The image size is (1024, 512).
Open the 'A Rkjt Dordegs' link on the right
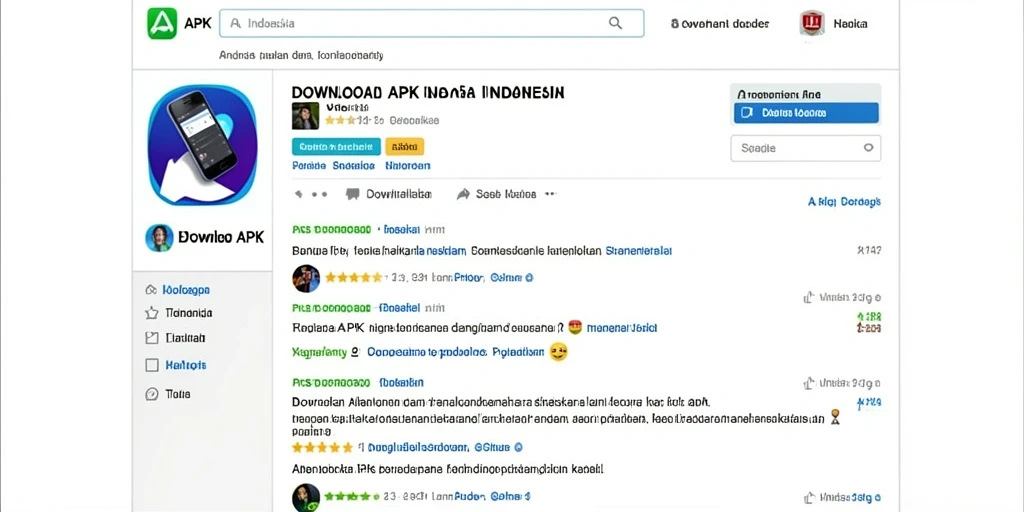coord(844,202)
